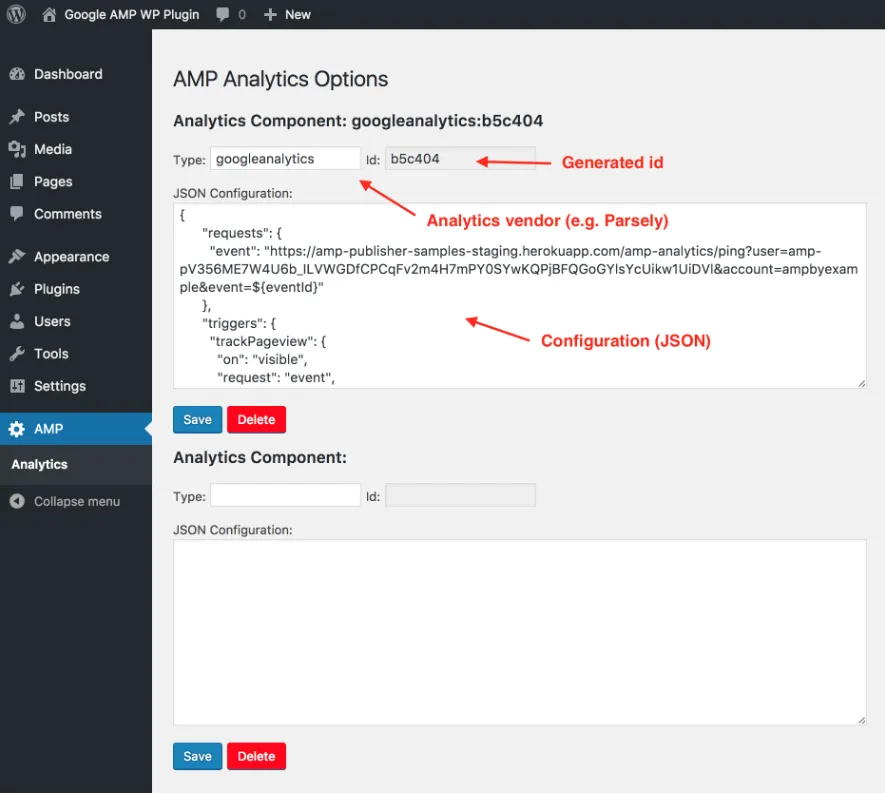Click the Media library icon
This screenshot has width=885, height=797.
coord(17,150)
